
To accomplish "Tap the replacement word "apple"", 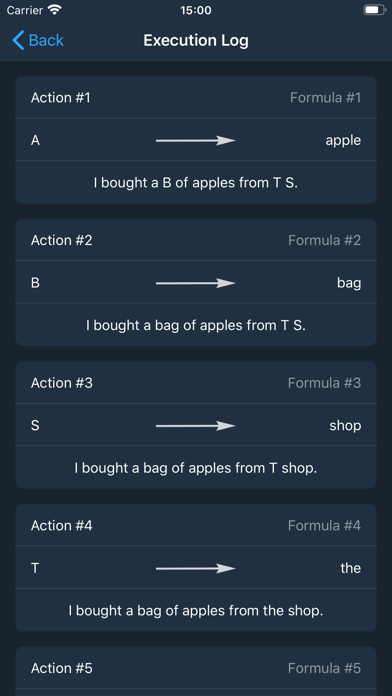I will coord(343,141).
